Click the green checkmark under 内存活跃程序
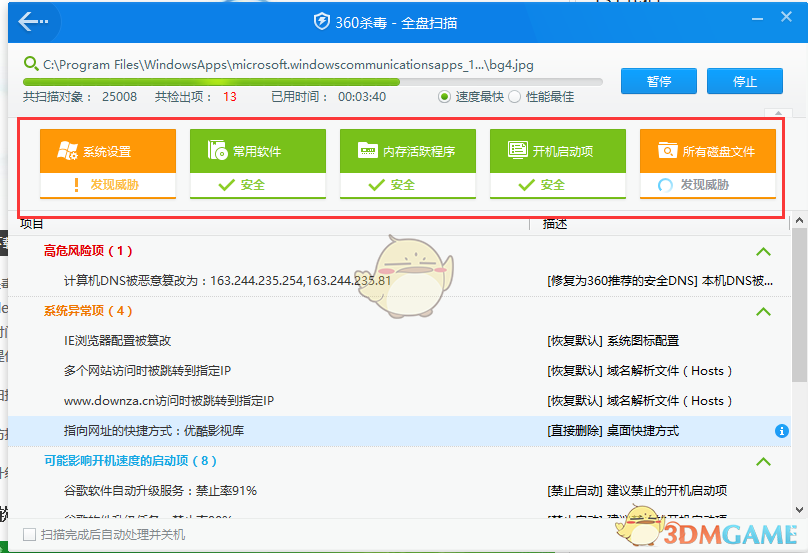808x553 pixels. tap(377, 185)
